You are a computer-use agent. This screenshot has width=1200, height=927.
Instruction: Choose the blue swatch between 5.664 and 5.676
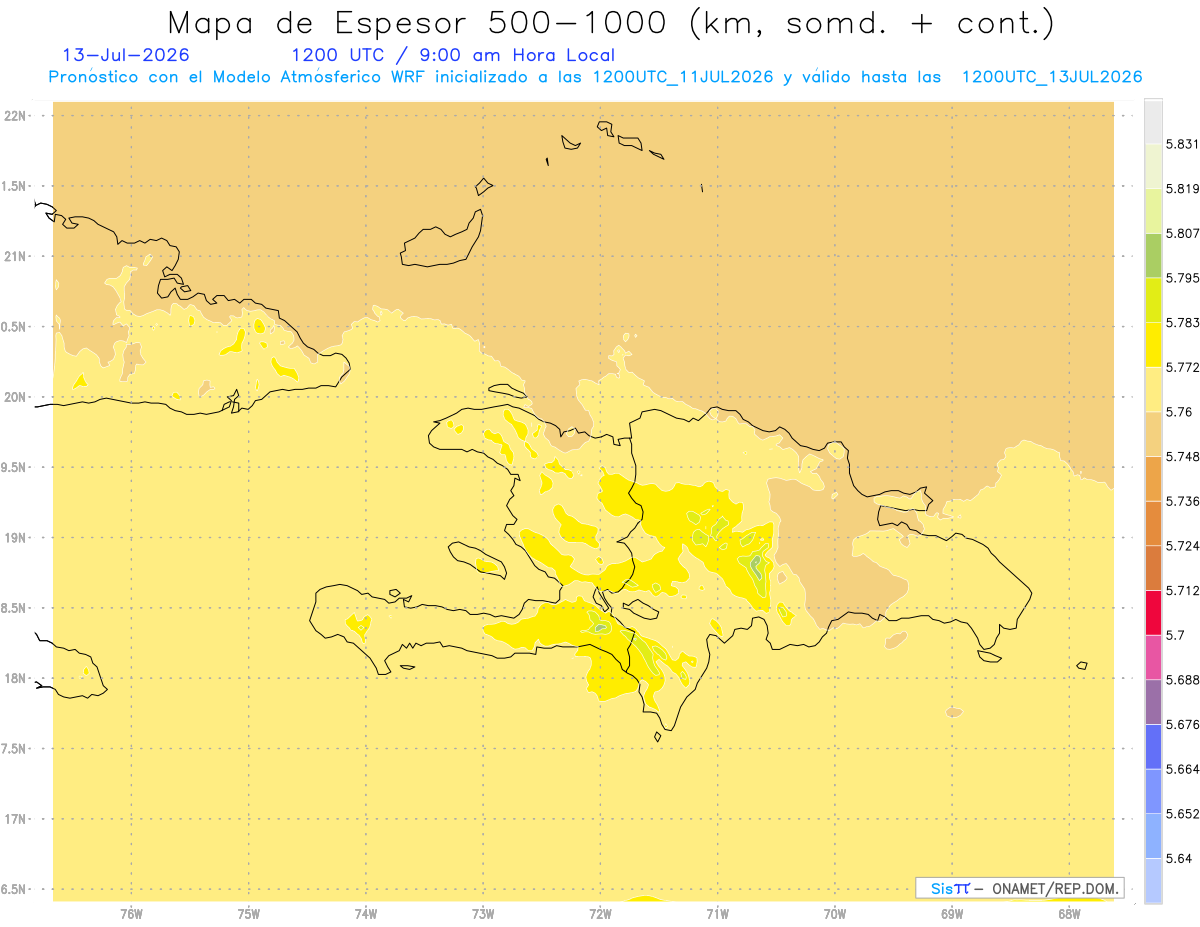coord(1153,747)
